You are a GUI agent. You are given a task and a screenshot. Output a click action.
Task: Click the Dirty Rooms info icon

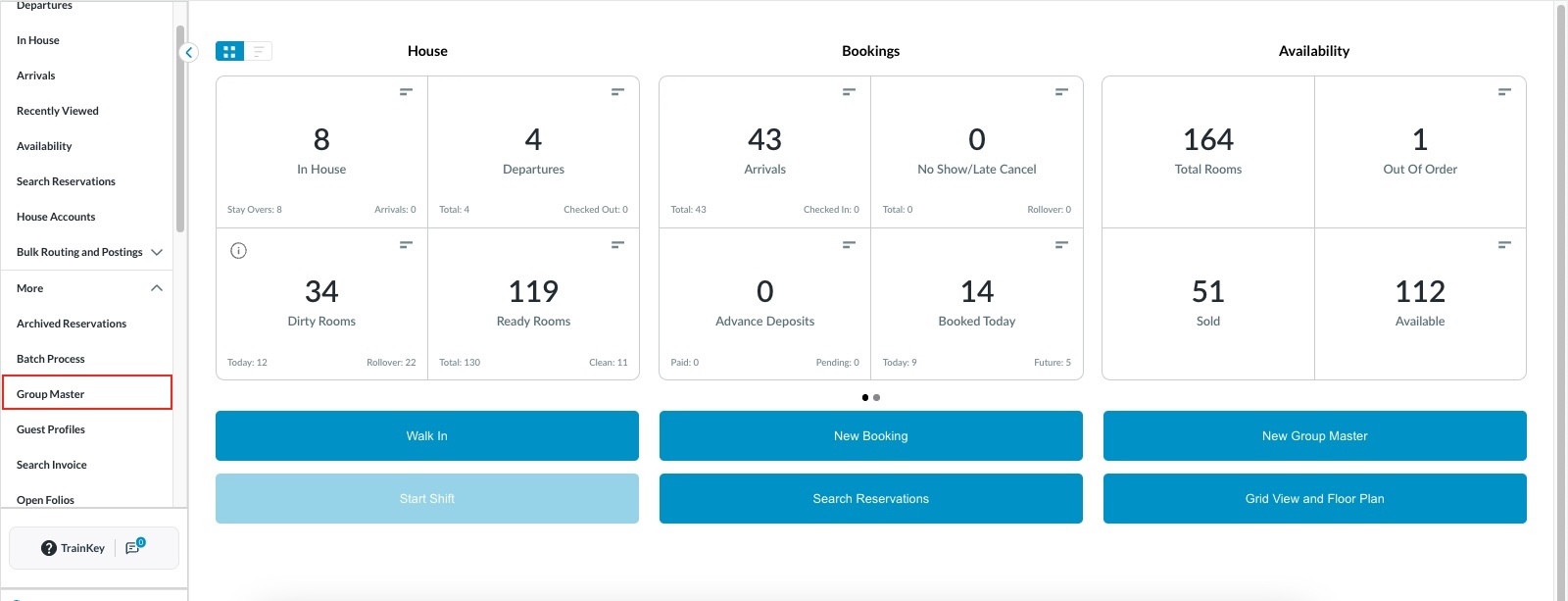tap(238, 251)
